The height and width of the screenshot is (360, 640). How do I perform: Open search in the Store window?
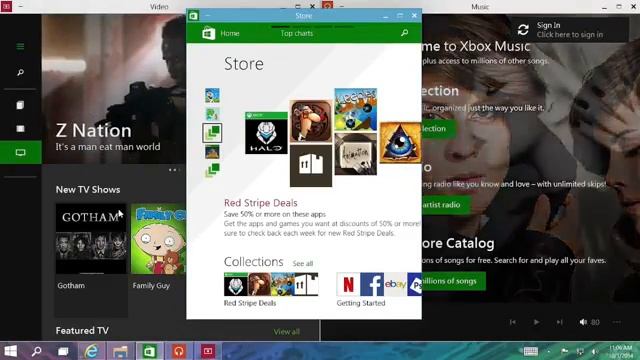coord(404,33)
